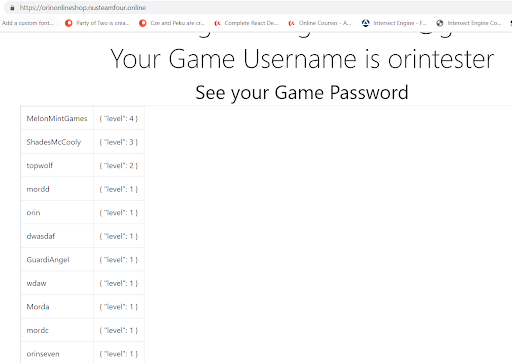This screenshot has width=512, height=363.
Task: Select the GuardiAngel leaderboard entry
Action: click(57, 260)
